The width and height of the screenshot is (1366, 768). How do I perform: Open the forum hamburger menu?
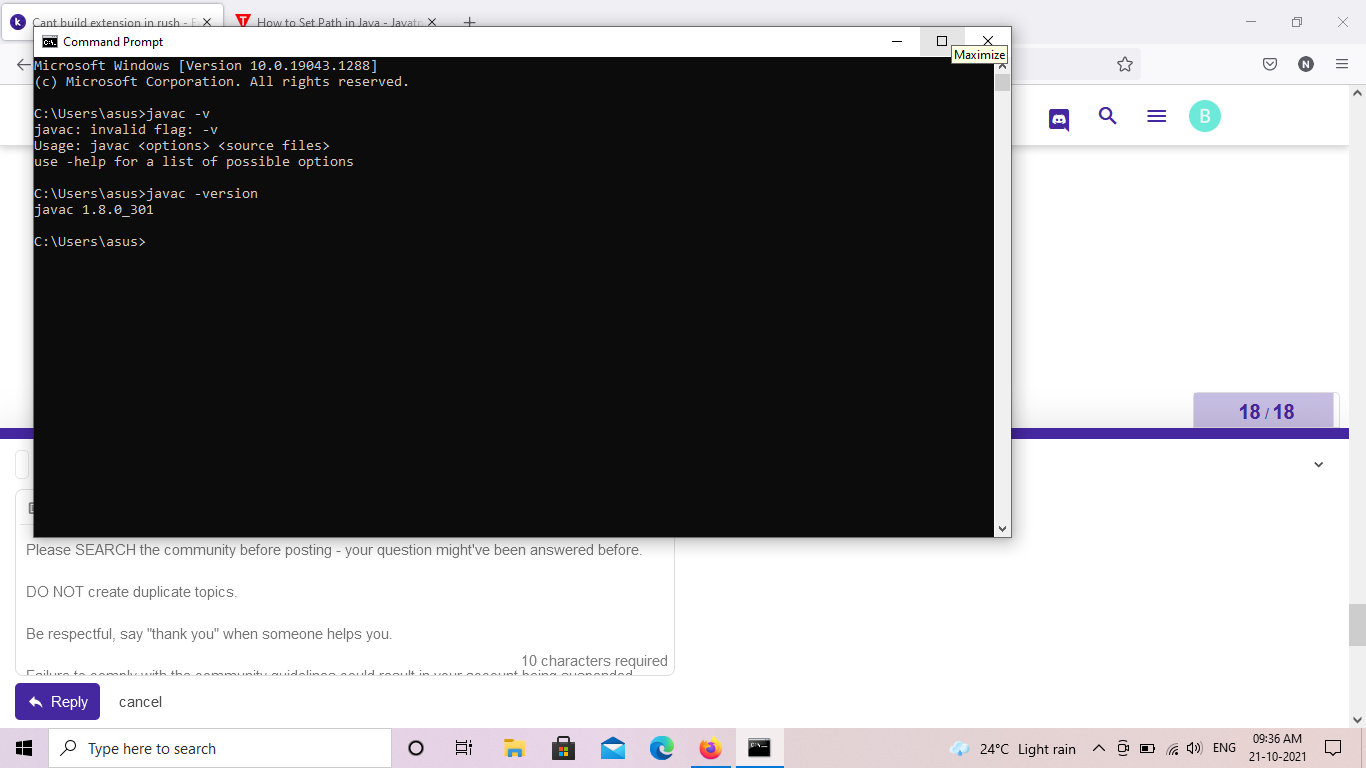click(1156, 116)
